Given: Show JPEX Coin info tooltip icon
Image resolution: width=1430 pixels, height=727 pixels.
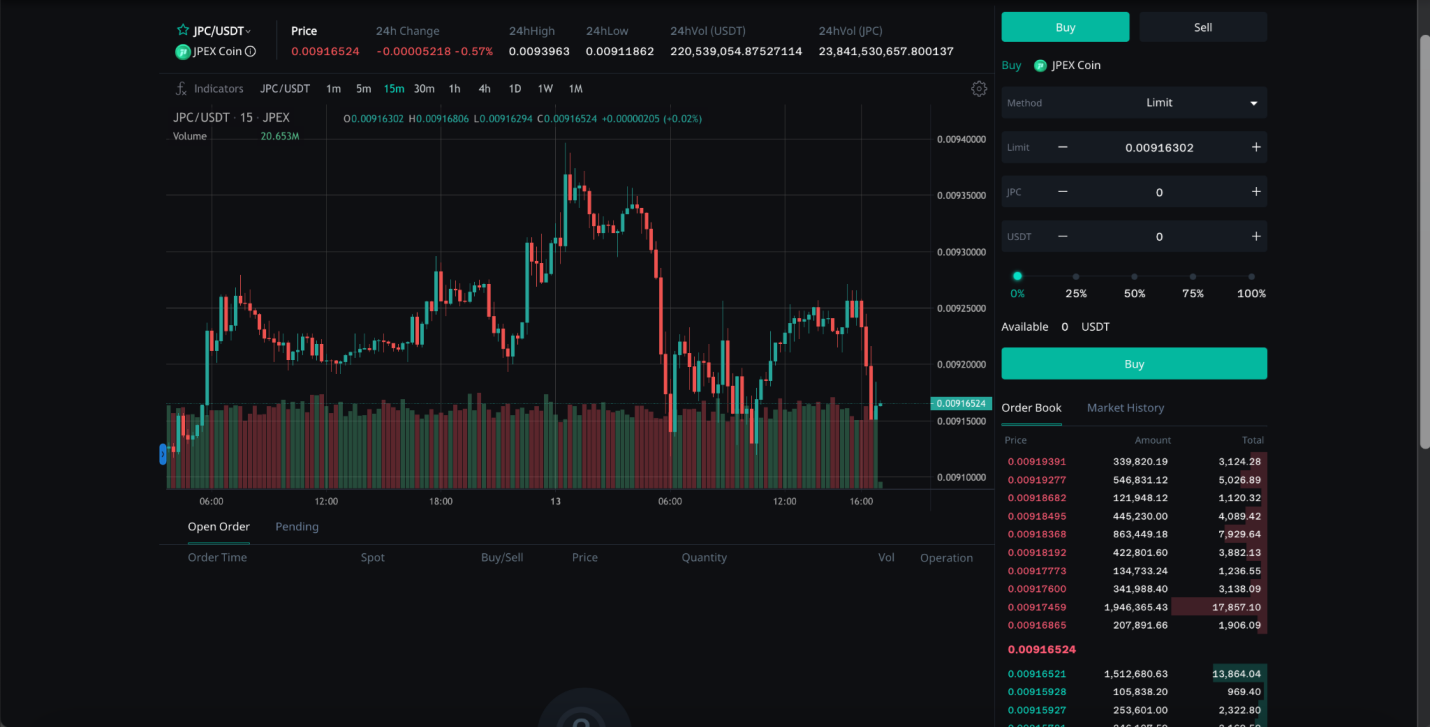Looking at the screenshot, I should (251, 51).
